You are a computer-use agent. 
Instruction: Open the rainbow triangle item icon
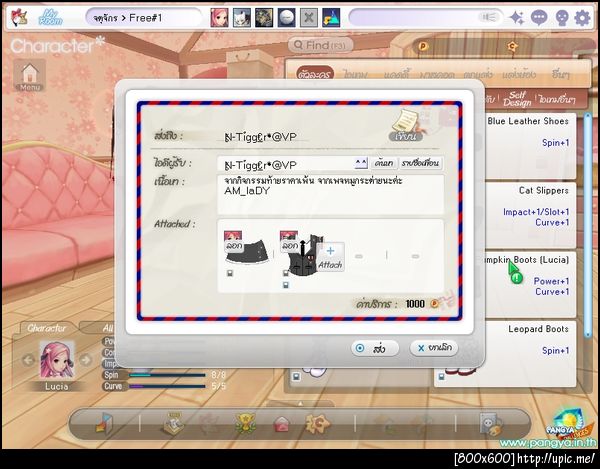[x=331, y=18]
